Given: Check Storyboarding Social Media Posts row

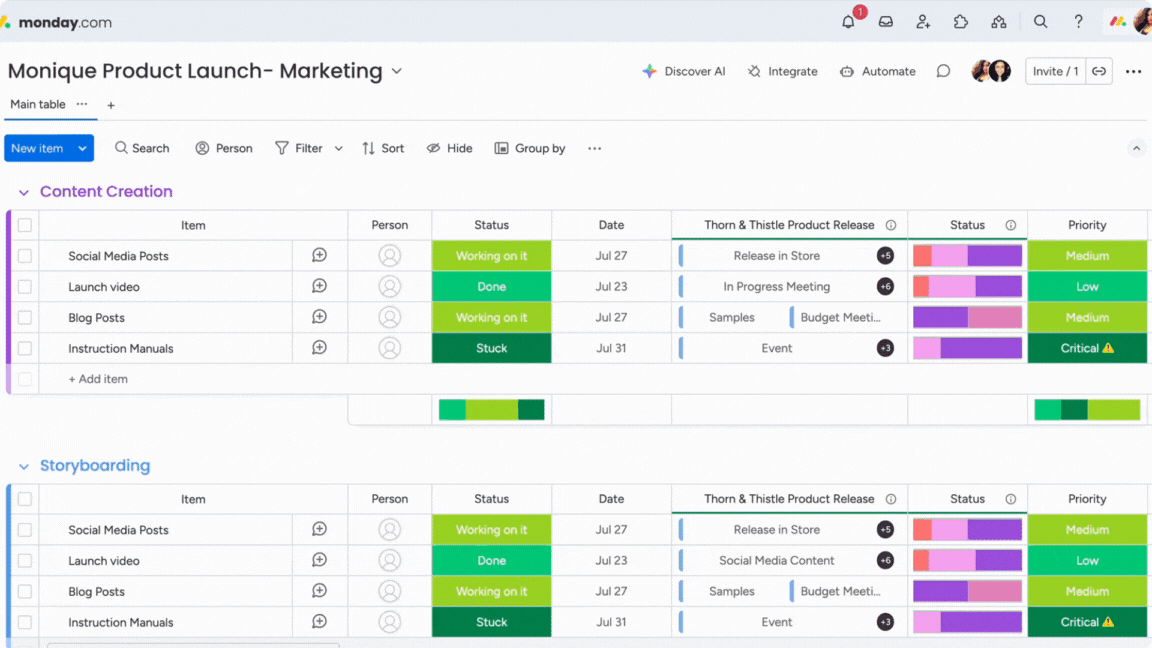Looking at the screenshot, I should point(25,530).
